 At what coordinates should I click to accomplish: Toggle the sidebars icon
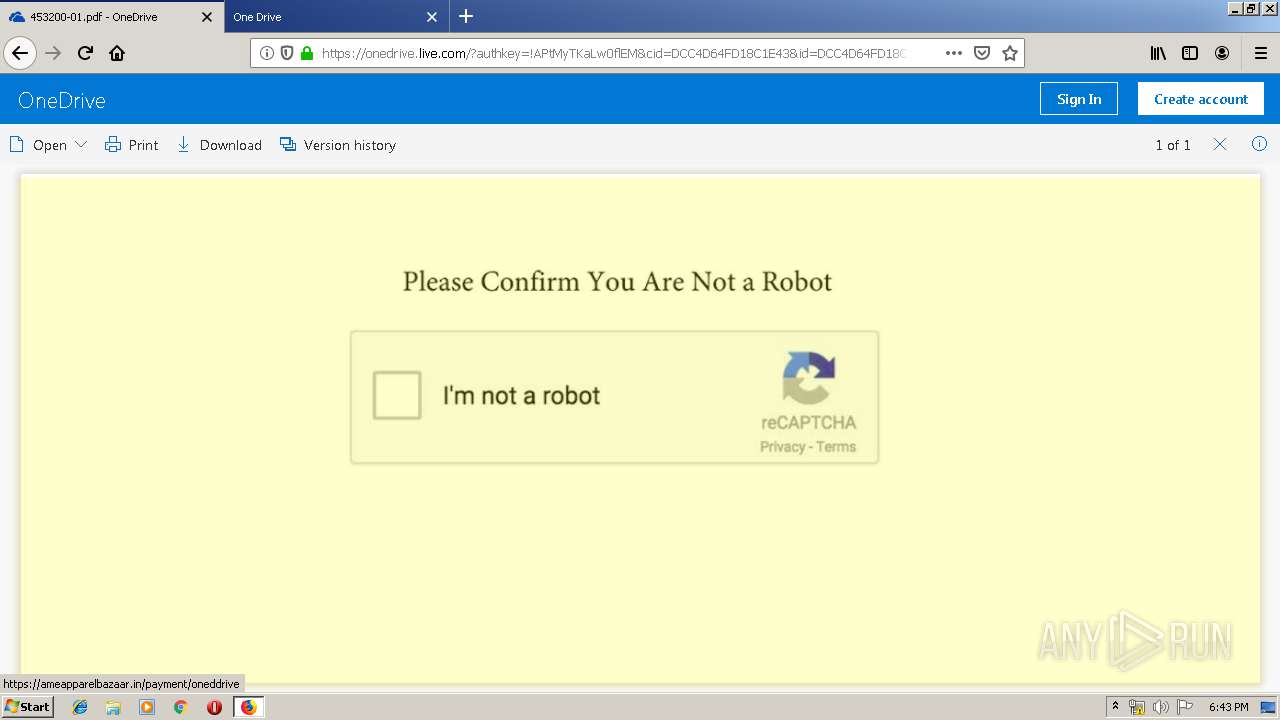(x=1190, y=53)
